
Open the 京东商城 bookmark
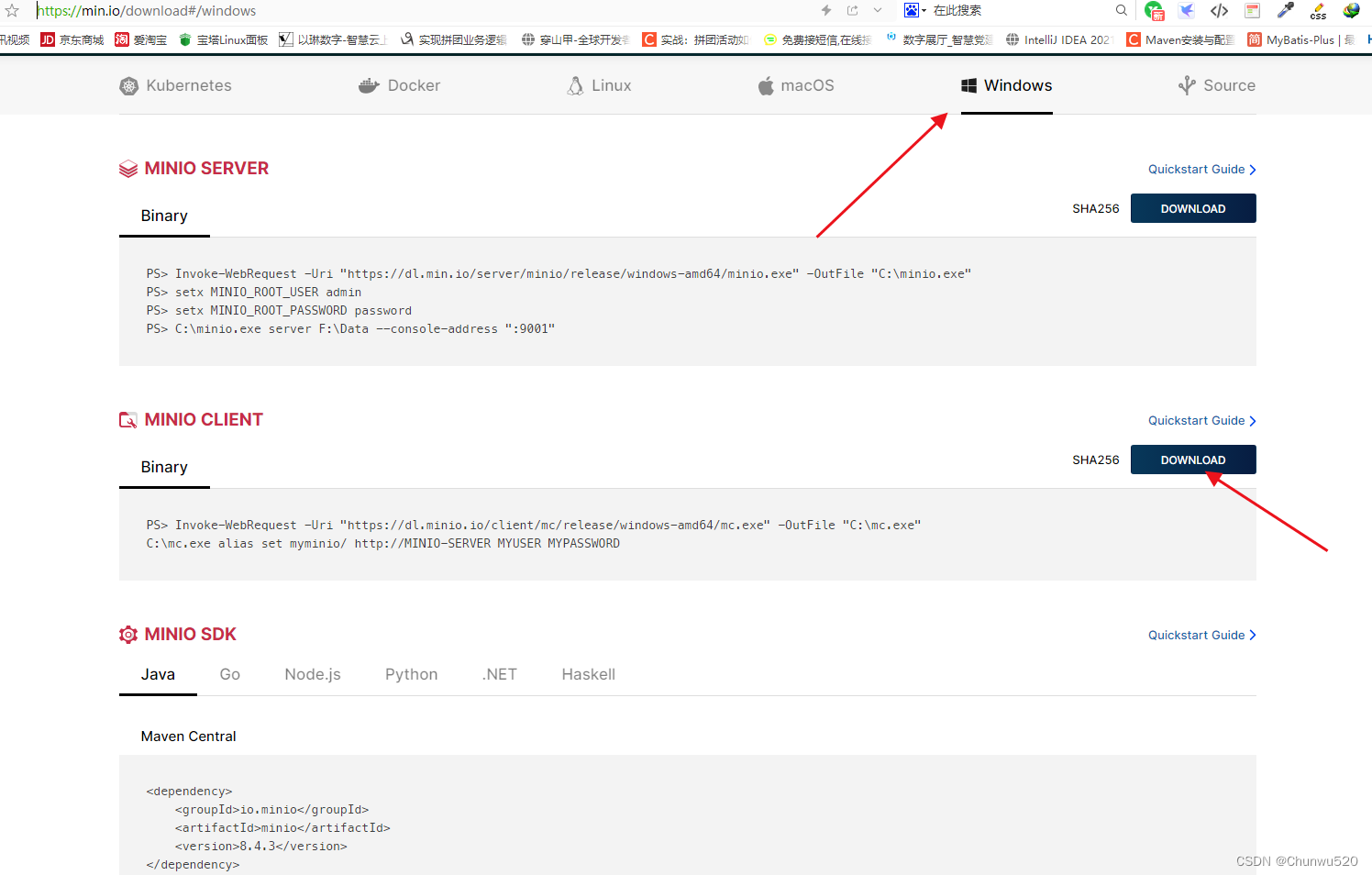72,39
